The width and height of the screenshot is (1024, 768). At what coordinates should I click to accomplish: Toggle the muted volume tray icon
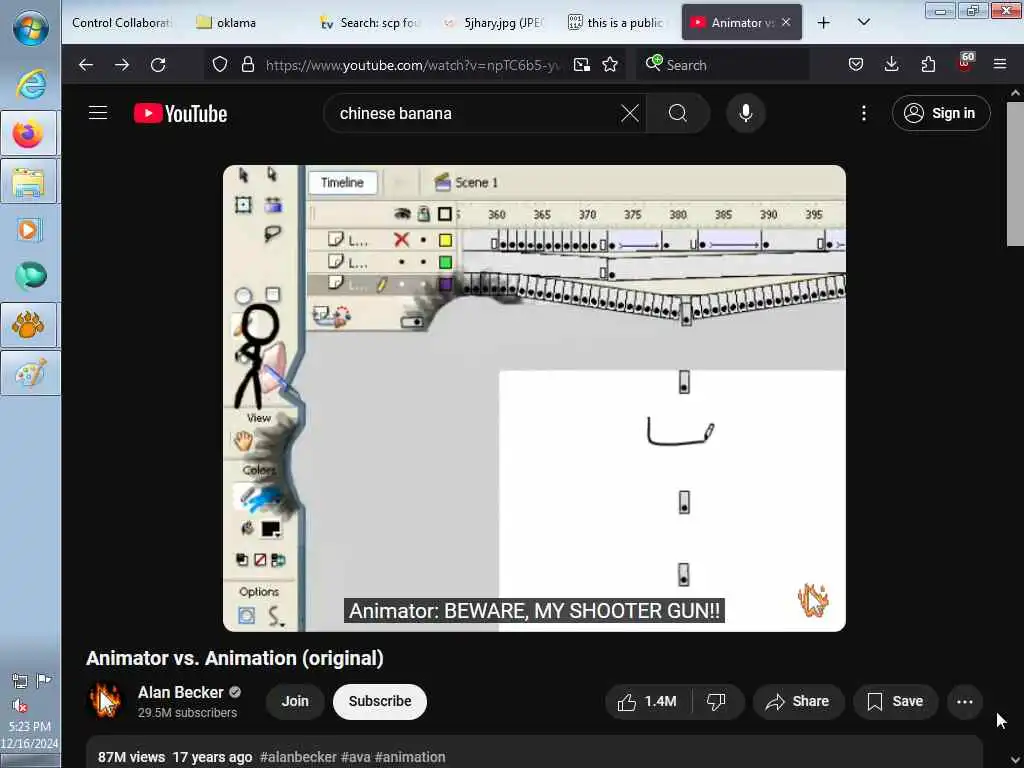[20, 705]
